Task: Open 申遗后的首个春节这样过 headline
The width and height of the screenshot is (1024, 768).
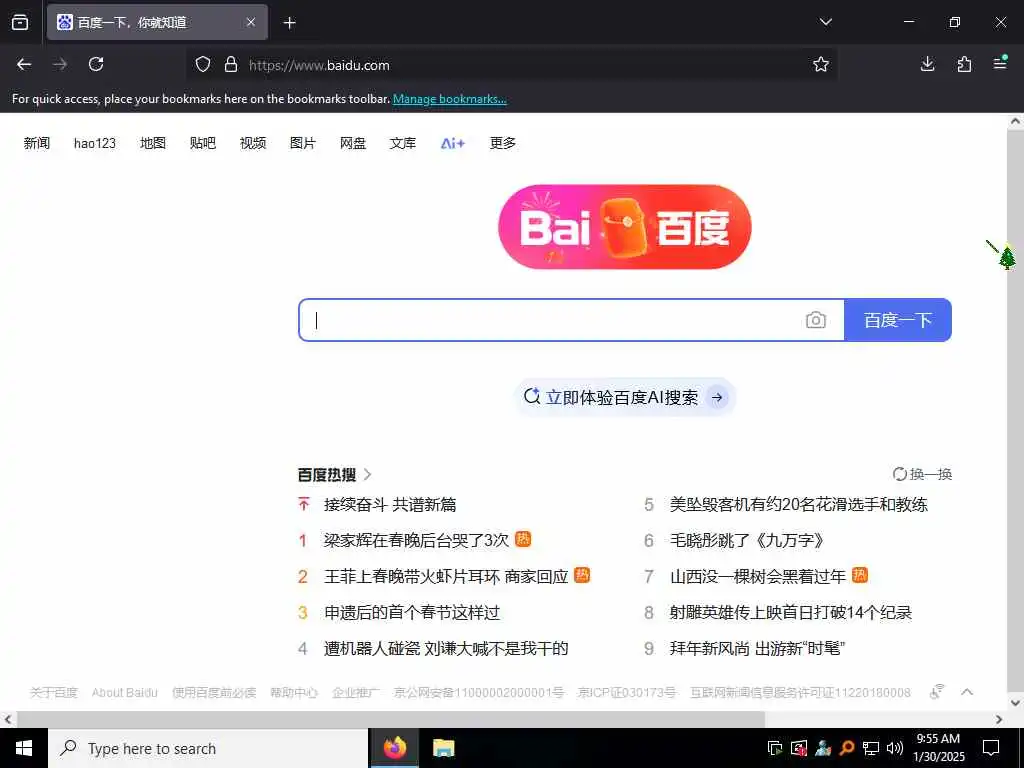Action: point(412,613)
